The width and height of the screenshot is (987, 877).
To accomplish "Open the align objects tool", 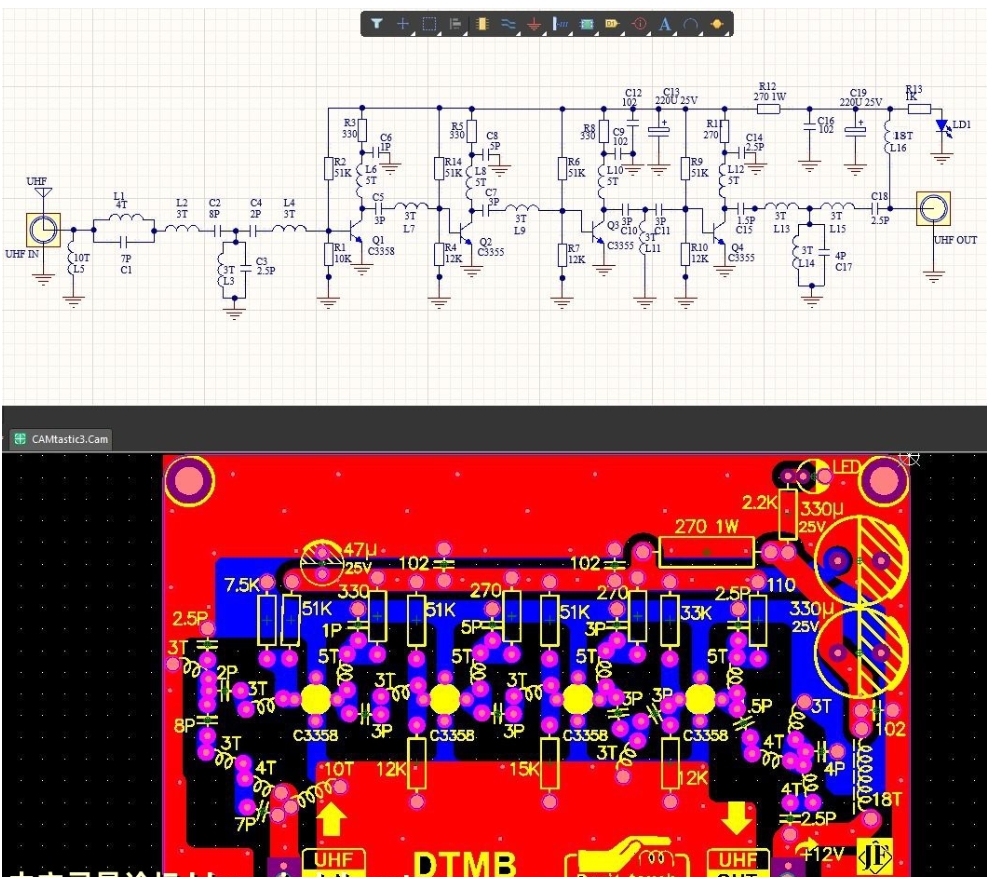I will 455,23.
